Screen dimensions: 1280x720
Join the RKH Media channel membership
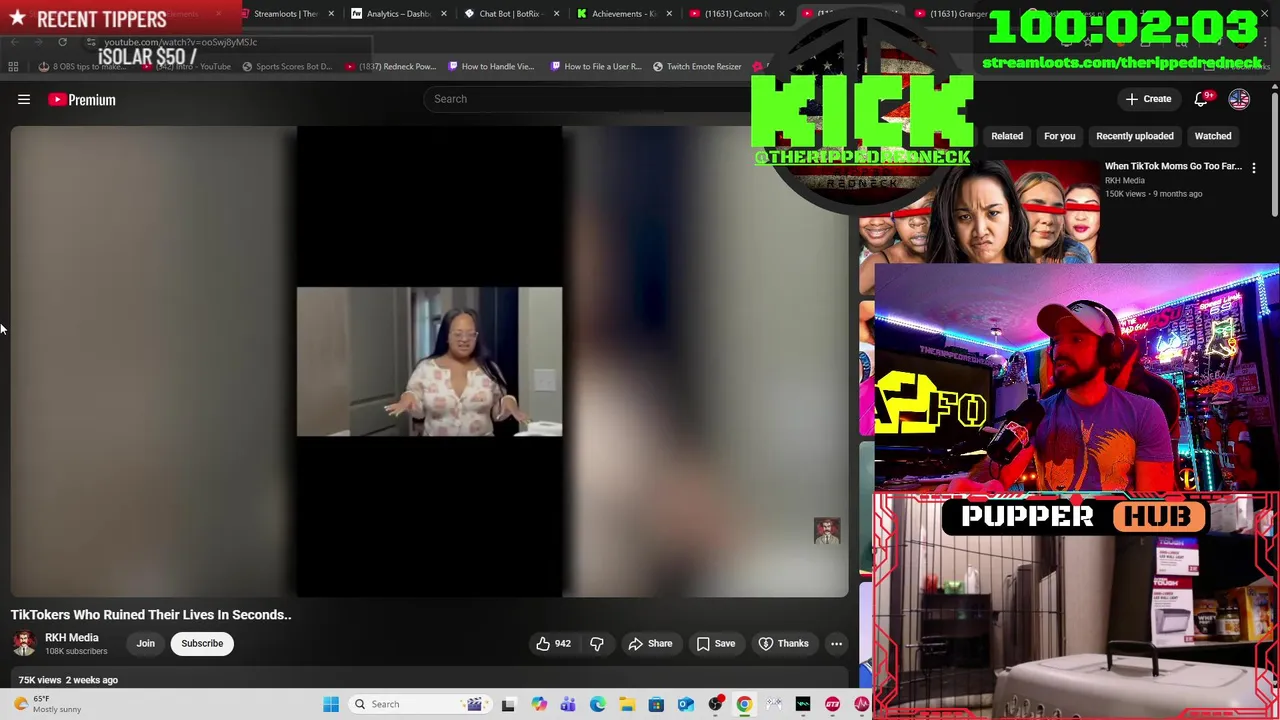click(145, 643)
